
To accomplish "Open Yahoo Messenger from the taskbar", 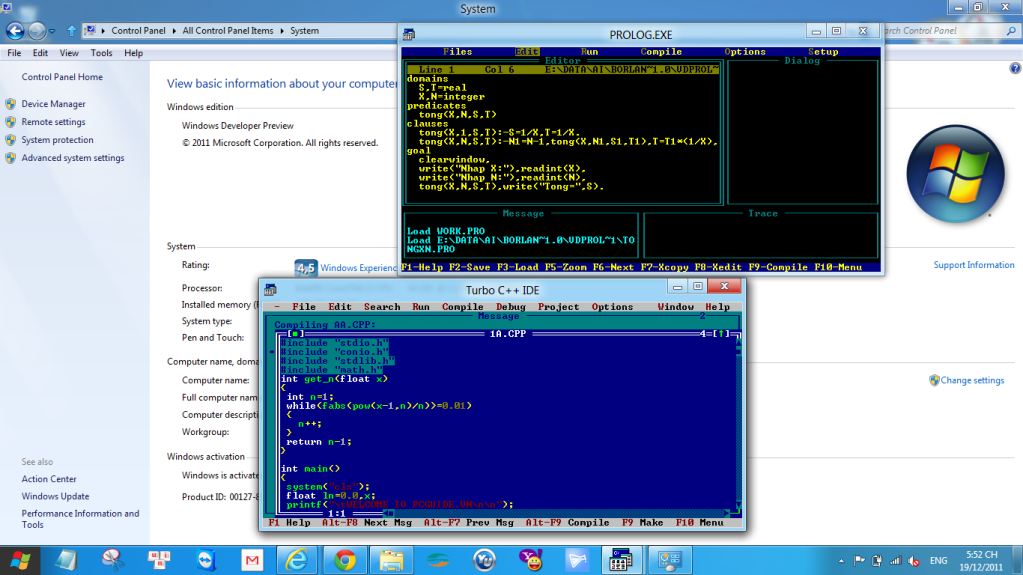I will pyautogui.click(x=530, y=560).
